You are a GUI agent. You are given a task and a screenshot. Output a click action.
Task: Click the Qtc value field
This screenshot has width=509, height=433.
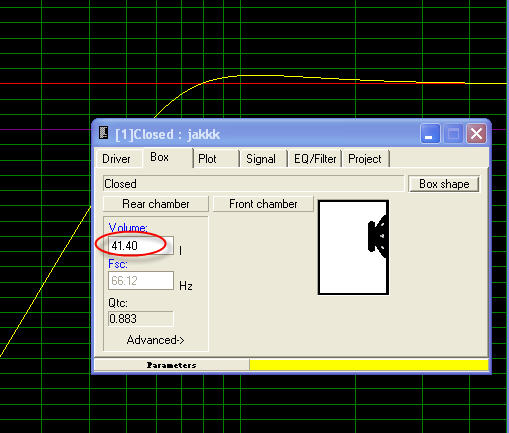pos(140,319)
